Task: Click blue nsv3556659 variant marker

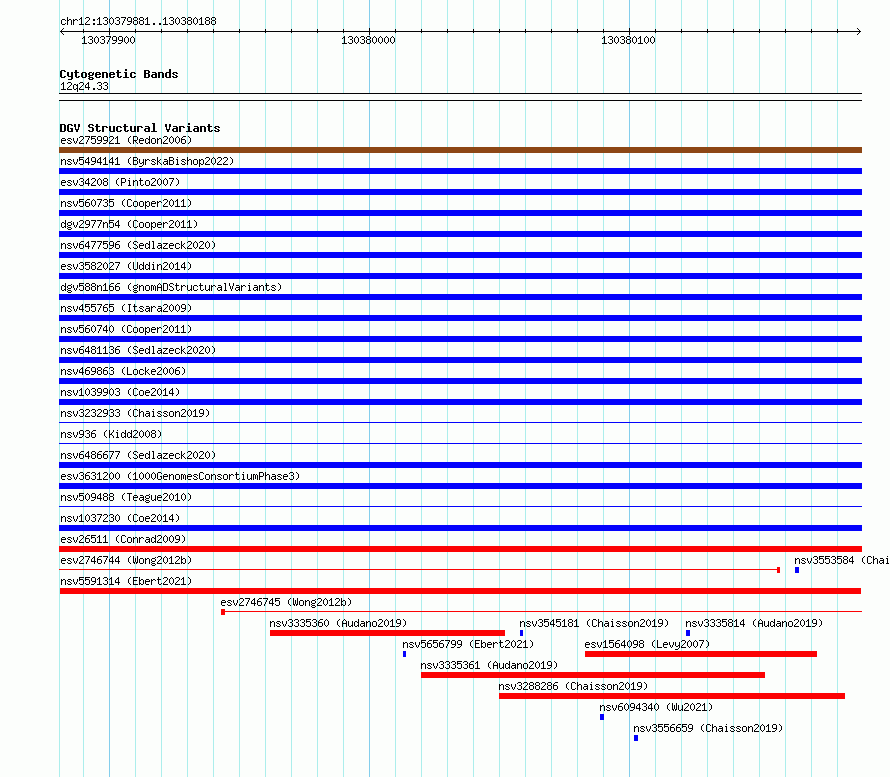Action: point(636,738)
